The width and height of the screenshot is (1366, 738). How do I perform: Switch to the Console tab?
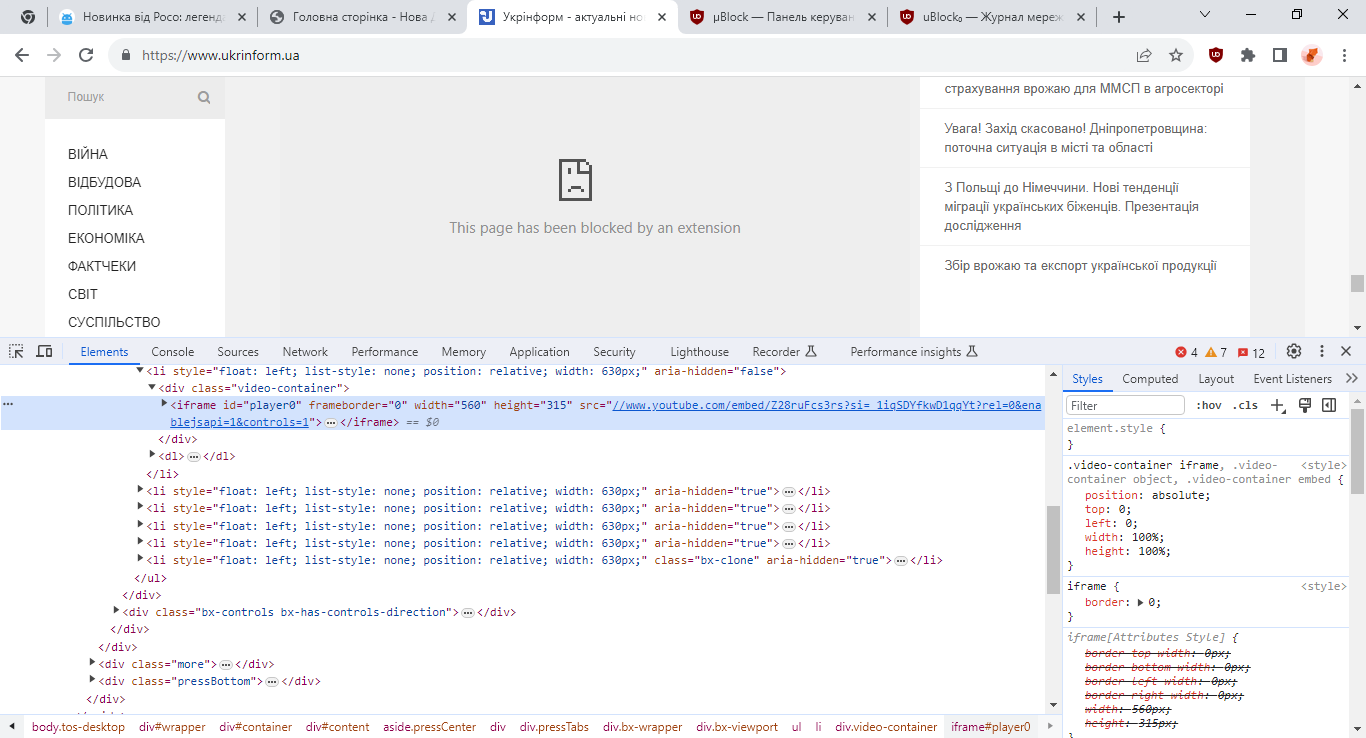172,351
